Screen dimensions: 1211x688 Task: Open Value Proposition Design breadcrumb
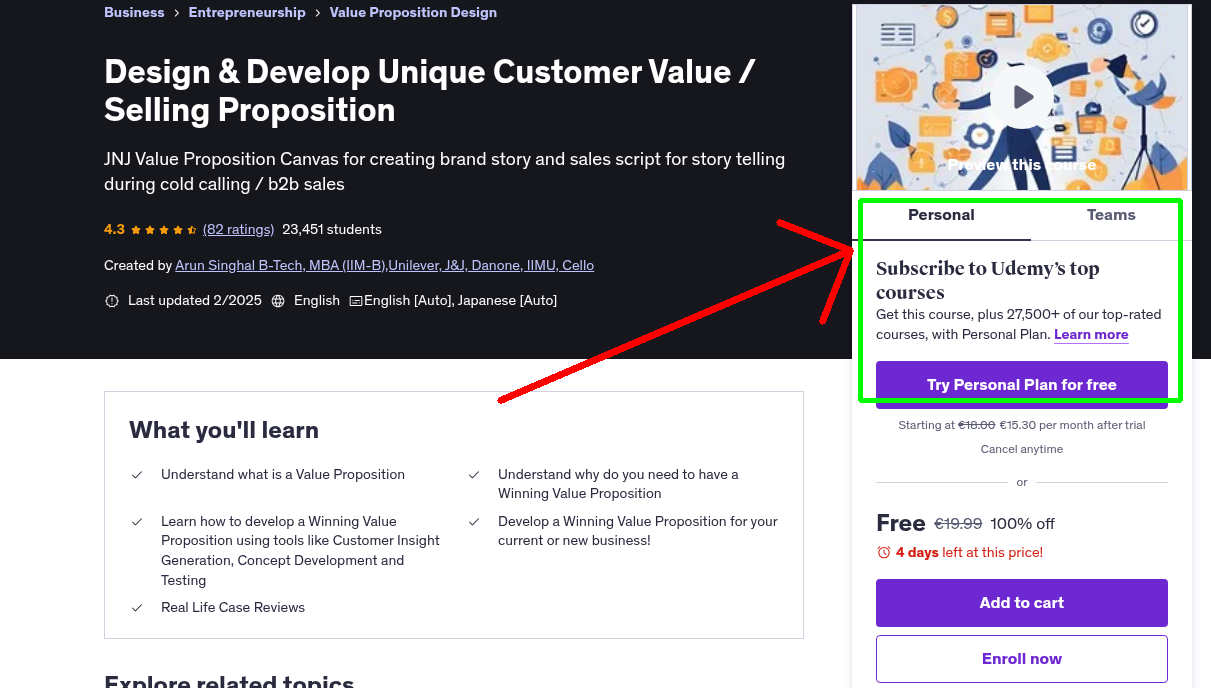coord(413,12)
